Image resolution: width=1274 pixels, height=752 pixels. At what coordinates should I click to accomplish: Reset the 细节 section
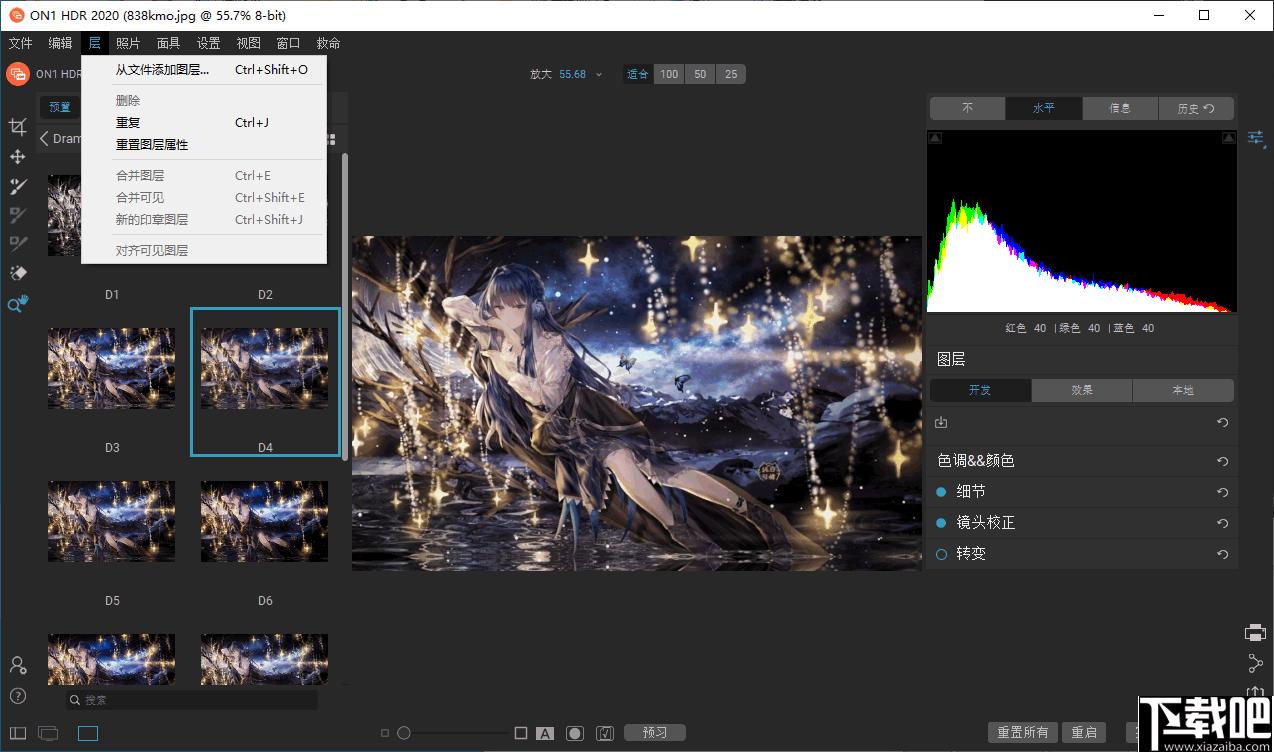tap(1222, 492)
